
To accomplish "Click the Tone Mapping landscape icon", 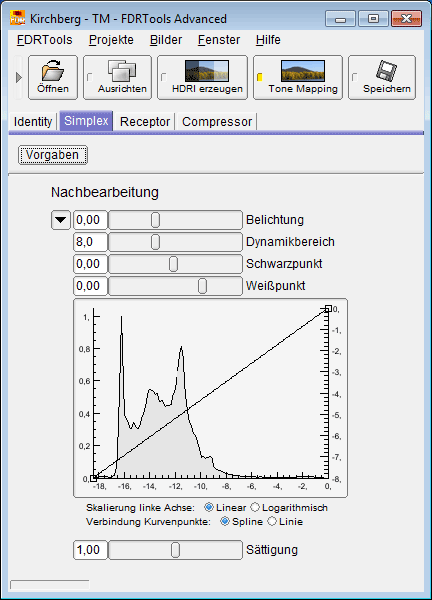I will [x=303, y=71].
